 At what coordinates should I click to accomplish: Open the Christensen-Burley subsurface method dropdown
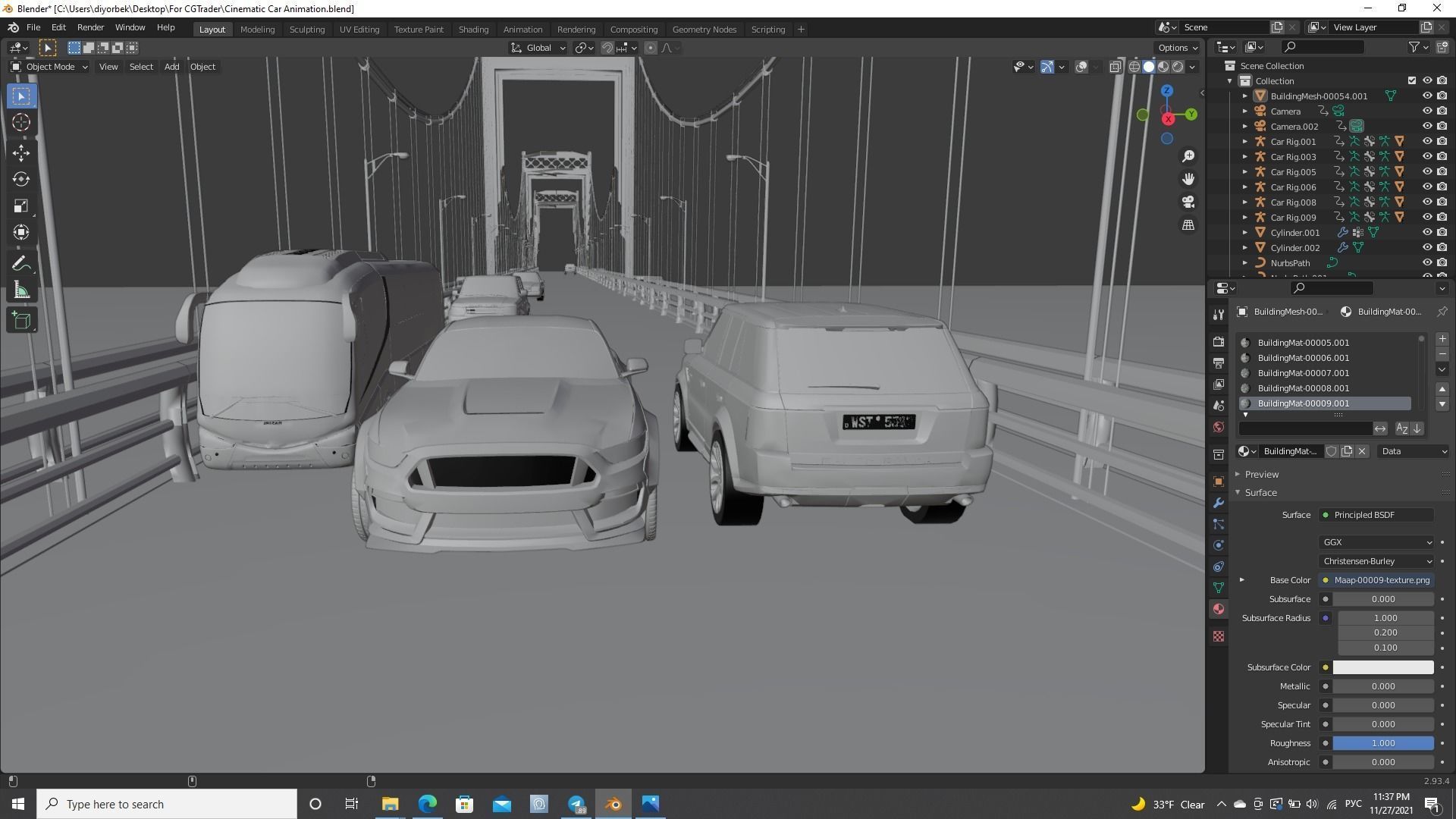click(1376, 561)
